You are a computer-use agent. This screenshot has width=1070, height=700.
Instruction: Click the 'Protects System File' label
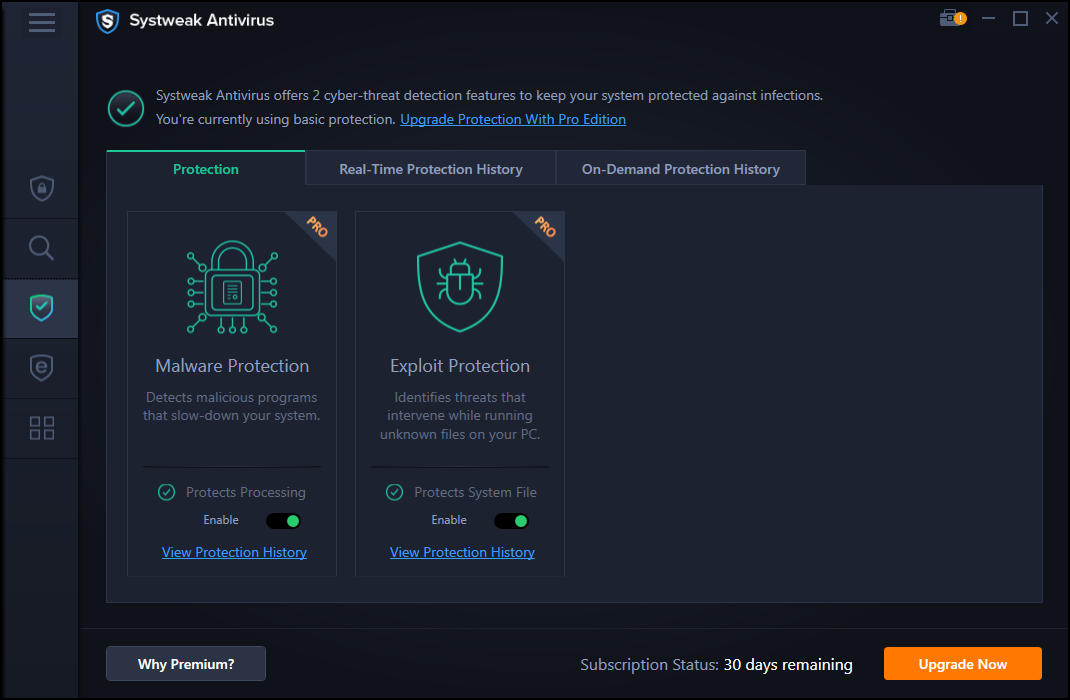475,492
